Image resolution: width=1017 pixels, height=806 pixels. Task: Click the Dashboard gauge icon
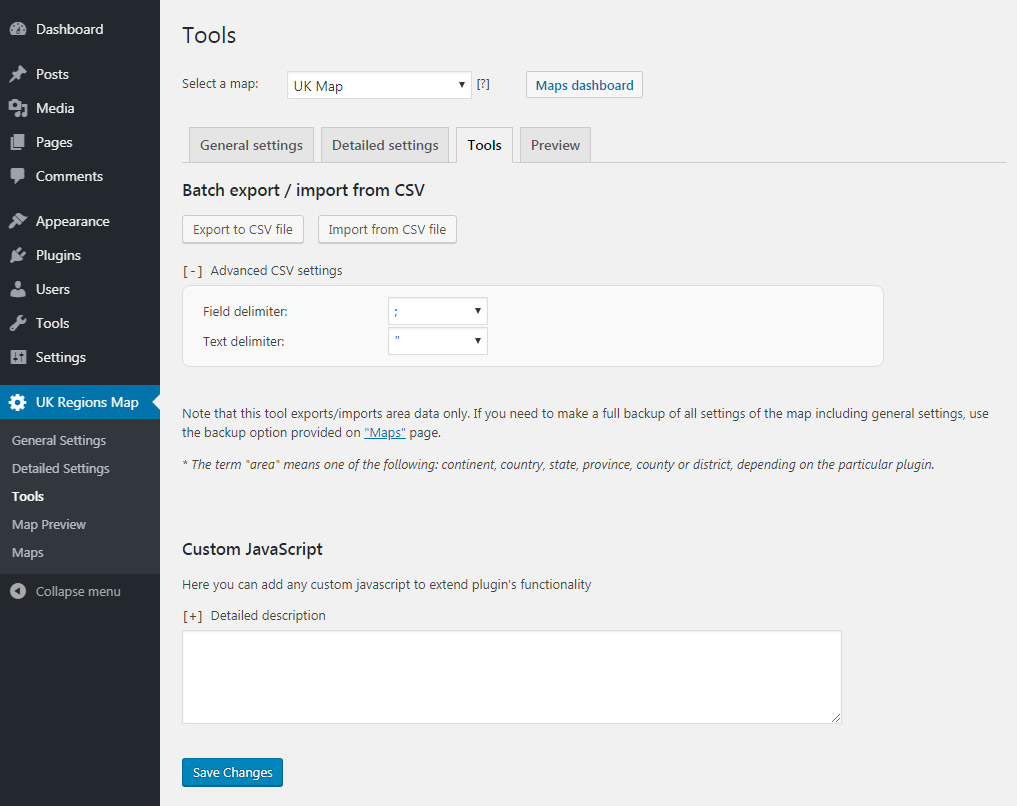click(x=18, y=30)
